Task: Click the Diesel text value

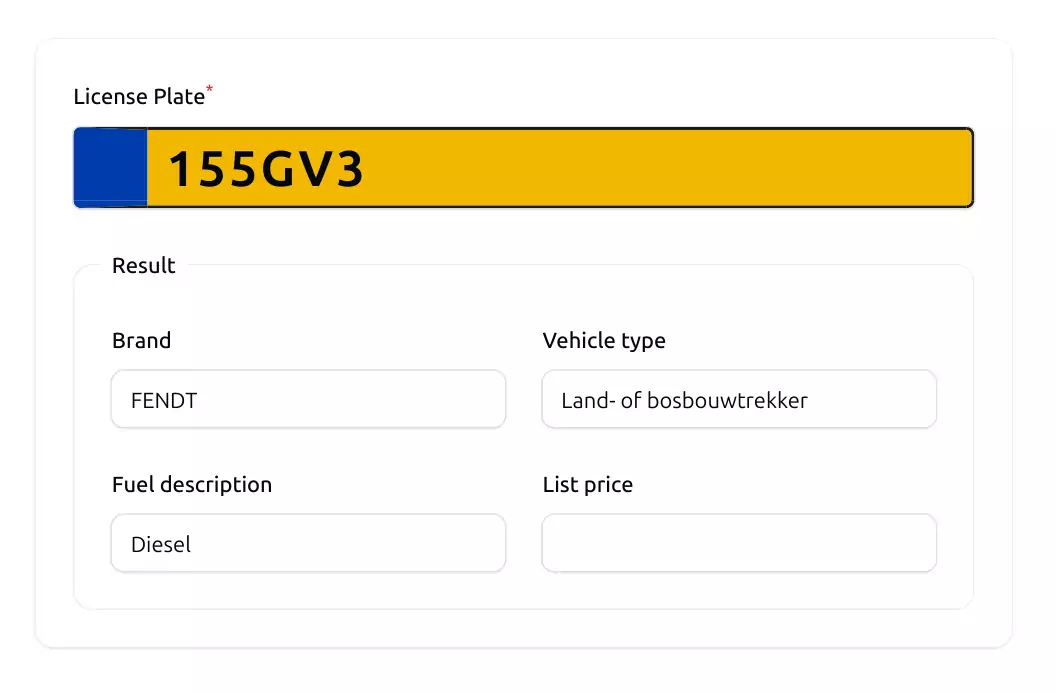Action: pyautogui.click(x=160, y=544)
